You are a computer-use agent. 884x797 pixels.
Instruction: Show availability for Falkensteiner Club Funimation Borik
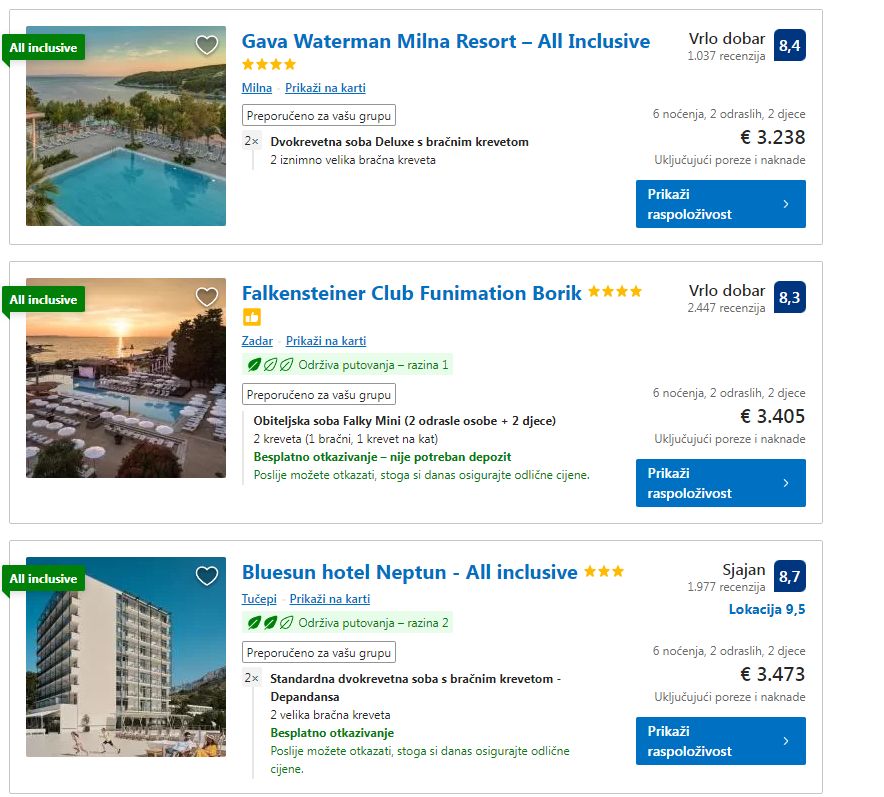[x=720, y=483]
